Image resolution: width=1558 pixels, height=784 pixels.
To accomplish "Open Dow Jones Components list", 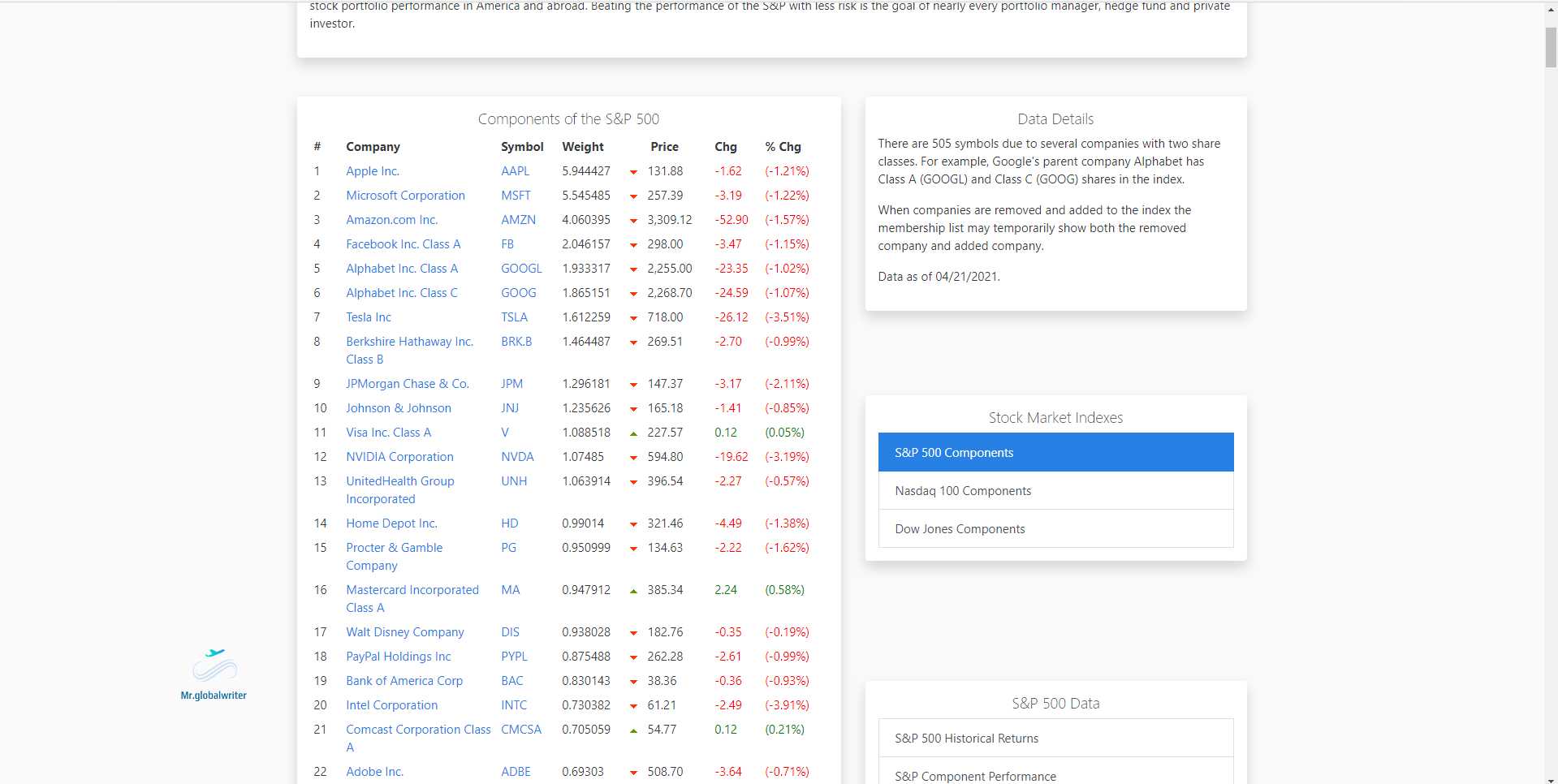I will (x=1055, y=529).
